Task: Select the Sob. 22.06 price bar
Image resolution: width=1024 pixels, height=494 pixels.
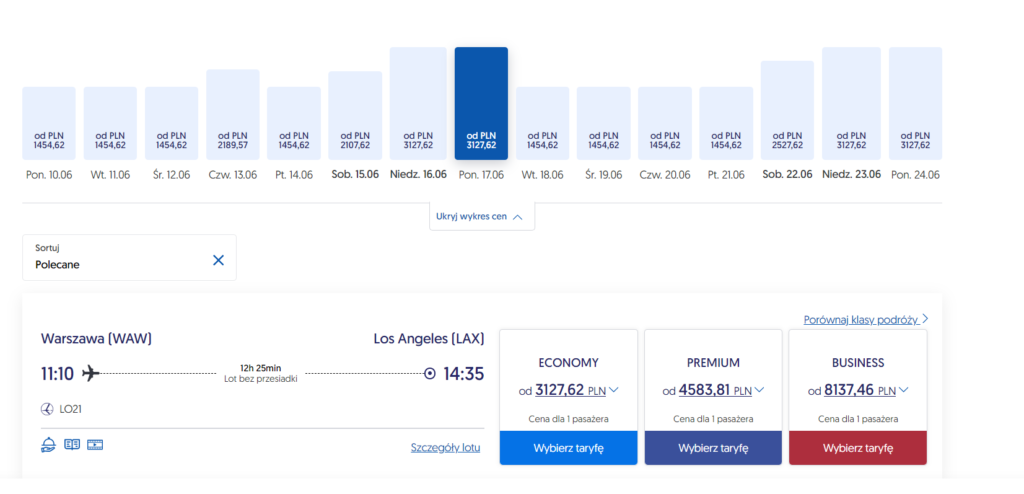Action: [x=787, y=110]
